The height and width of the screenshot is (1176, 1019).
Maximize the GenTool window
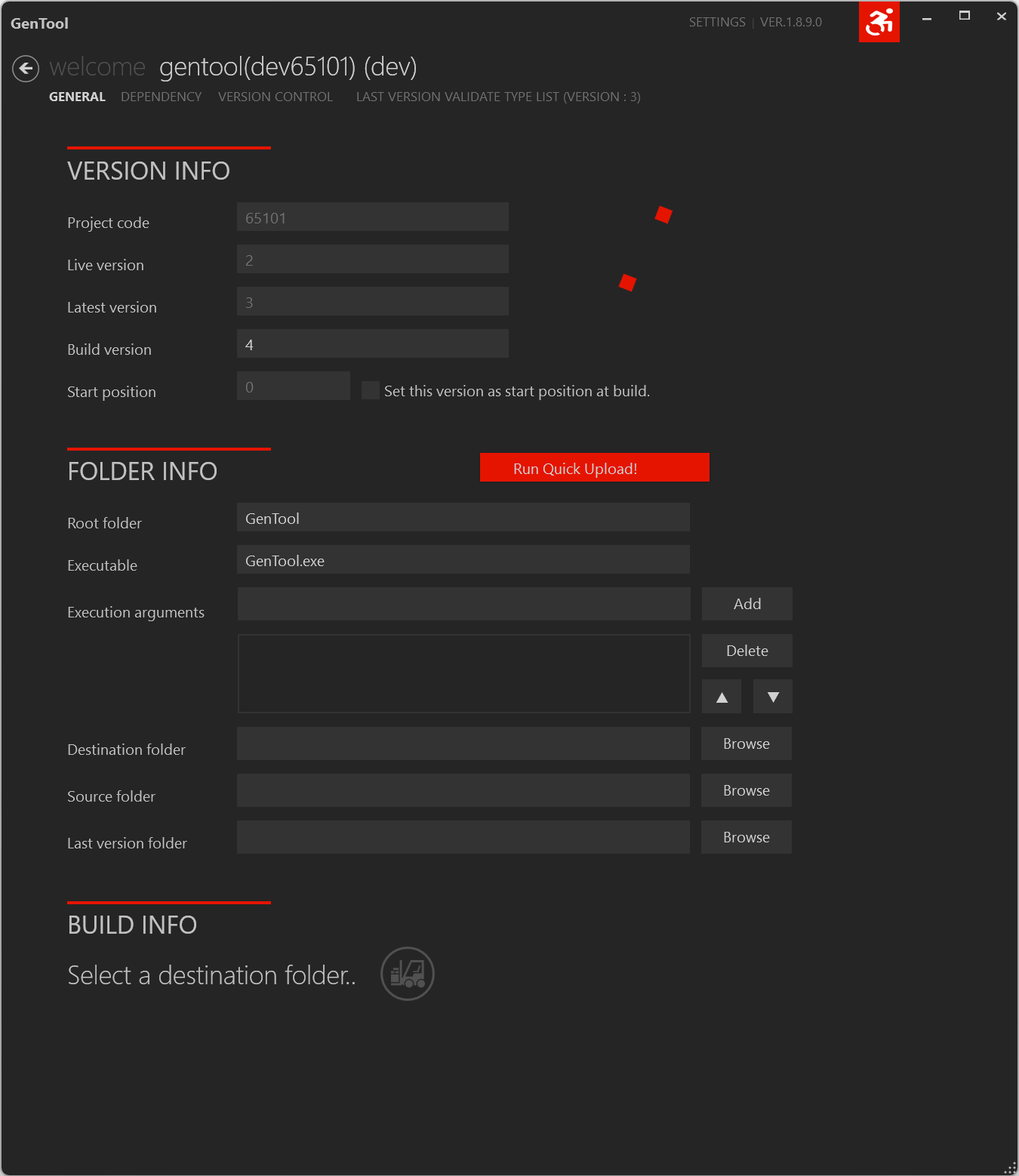pos(965,16)
